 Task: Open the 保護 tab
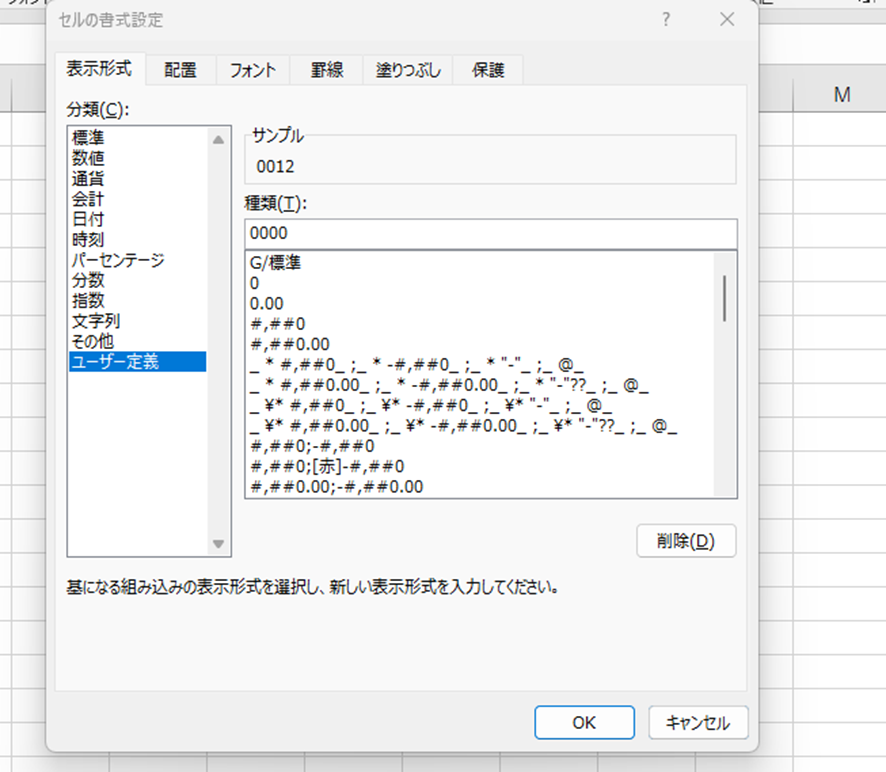(488, 70)
